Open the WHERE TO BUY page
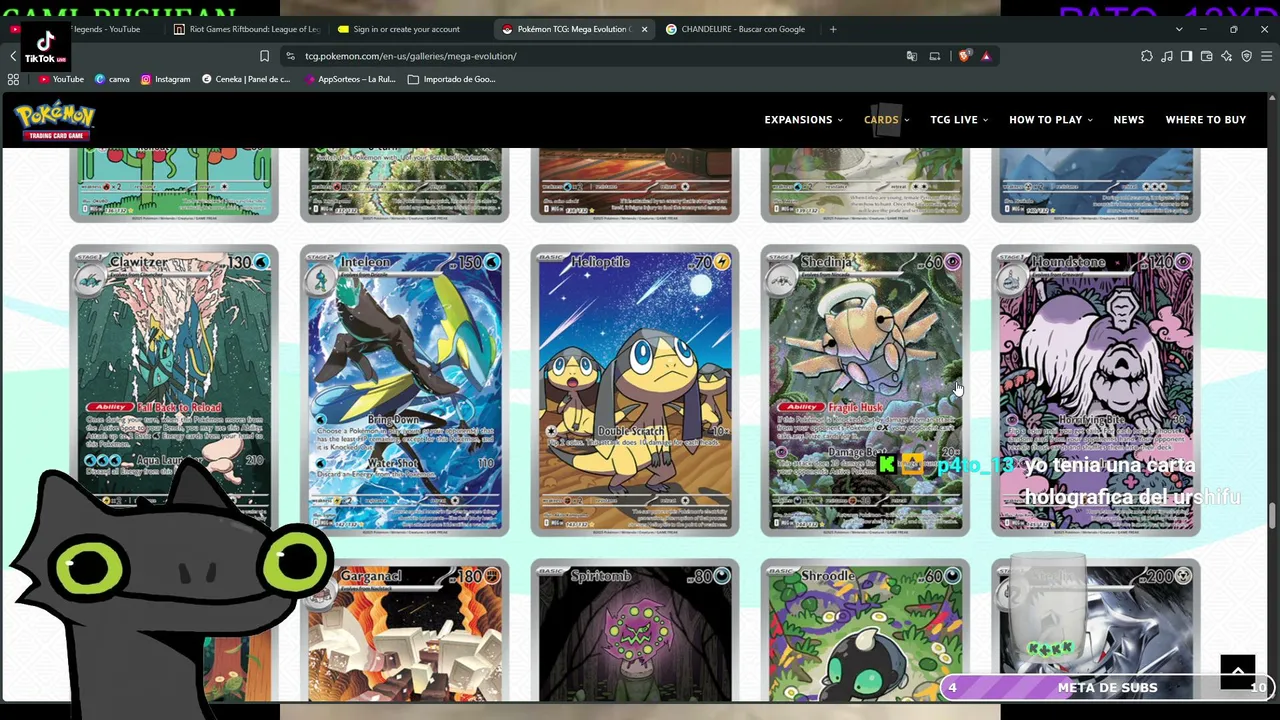 (1205, 120)
